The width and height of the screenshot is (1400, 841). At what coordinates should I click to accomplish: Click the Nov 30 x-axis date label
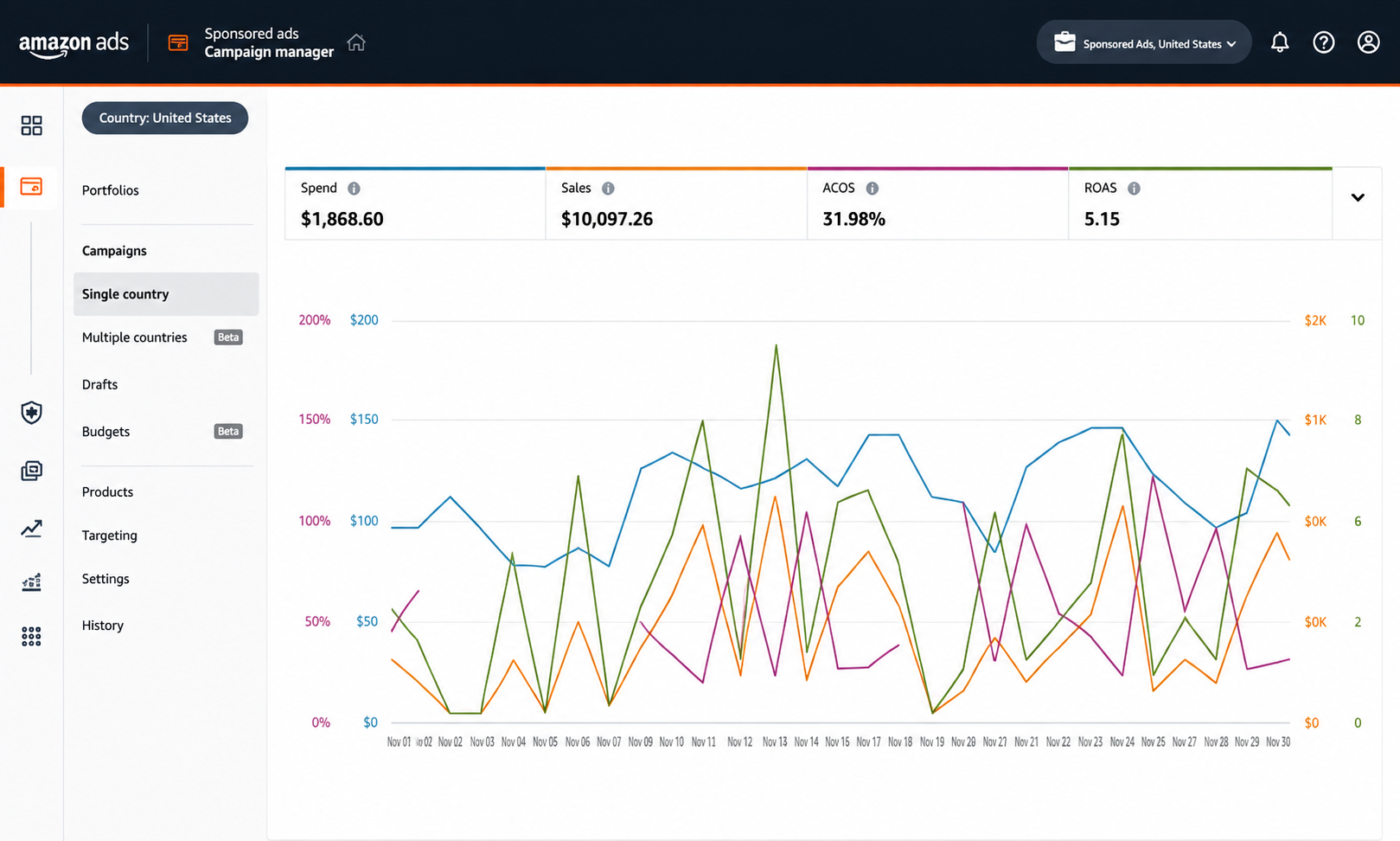tap(1278, 742)
